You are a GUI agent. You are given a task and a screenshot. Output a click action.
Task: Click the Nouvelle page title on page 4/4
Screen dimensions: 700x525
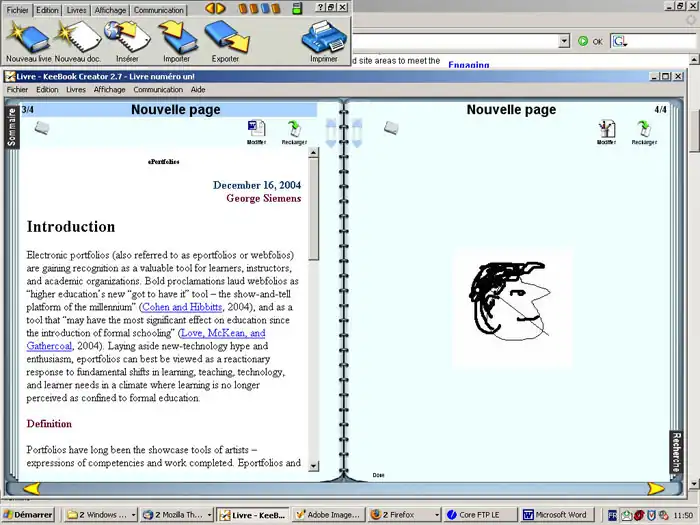(511, 110)
